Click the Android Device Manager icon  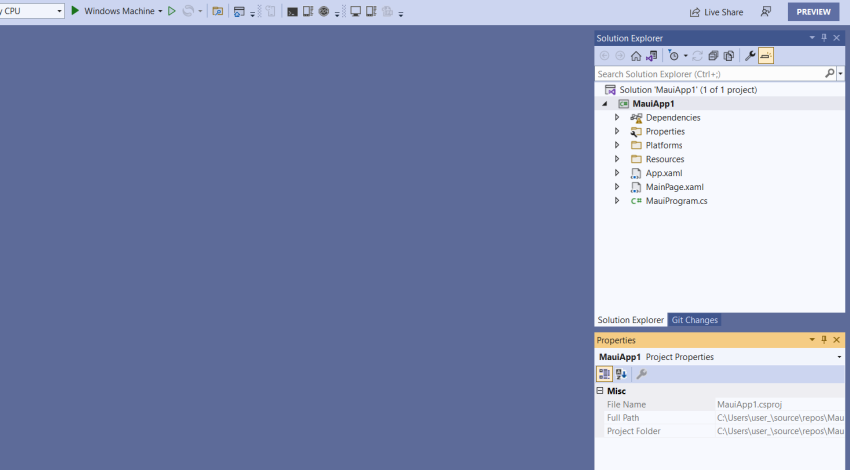308,11
